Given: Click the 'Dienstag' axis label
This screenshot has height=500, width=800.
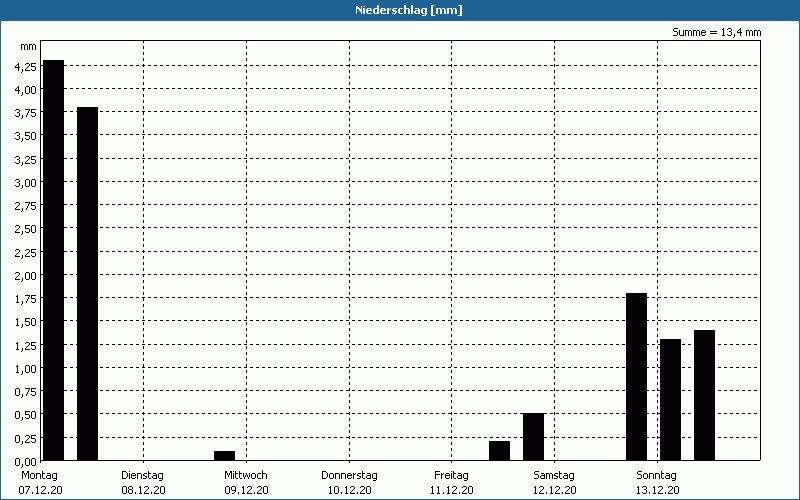Looking at the screenshot, I should click(x=142, y=476).
